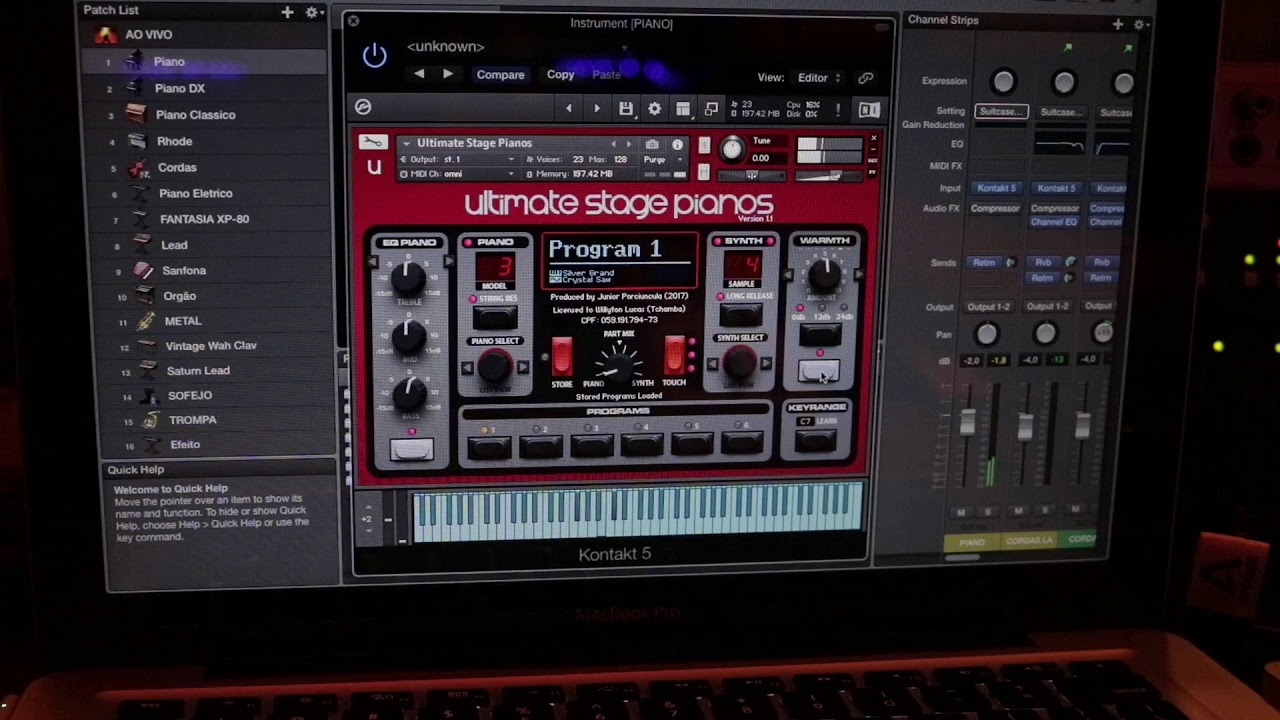Toggle the Long Release button
Screen dimensions: 1280x720
(x=741, y=314)
